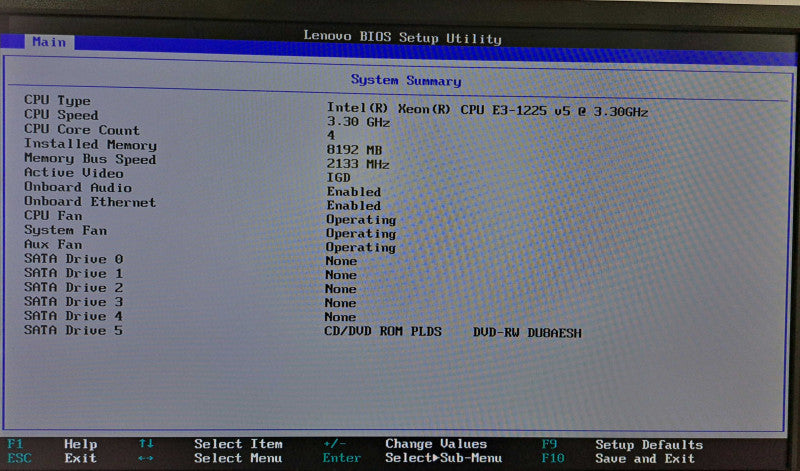Screen dimensions: 800x471
Task: Select the SATA Drive 1 row label
Action: (x=73, y=272)
